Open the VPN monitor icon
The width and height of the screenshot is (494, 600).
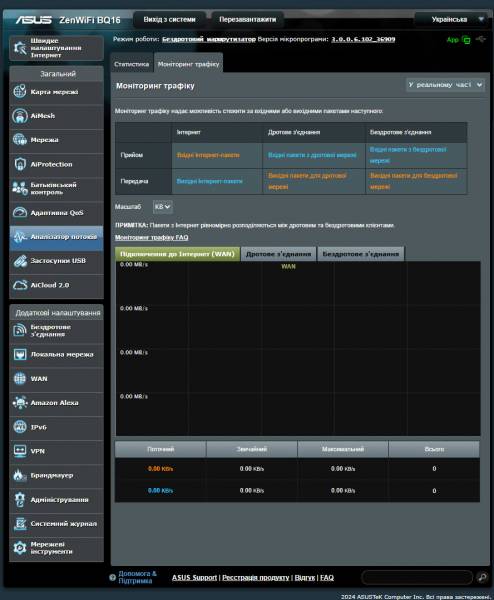pyautogui.click(x=20, y=451)
